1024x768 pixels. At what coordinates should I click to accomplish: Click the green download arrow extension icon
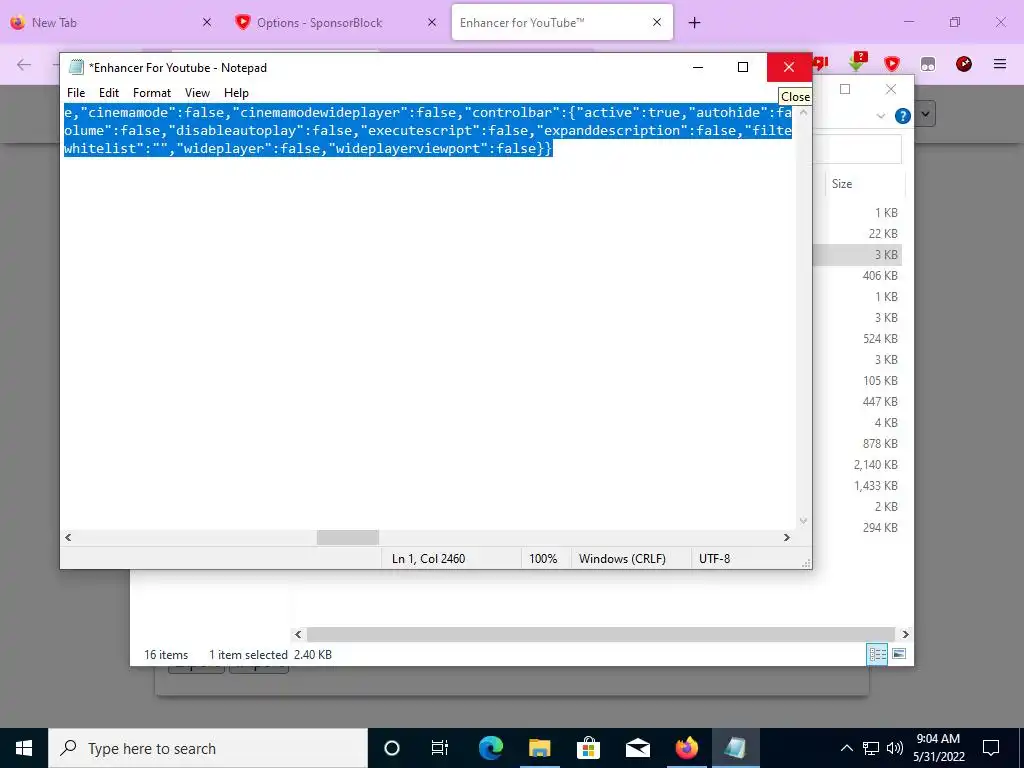(857, 63)
